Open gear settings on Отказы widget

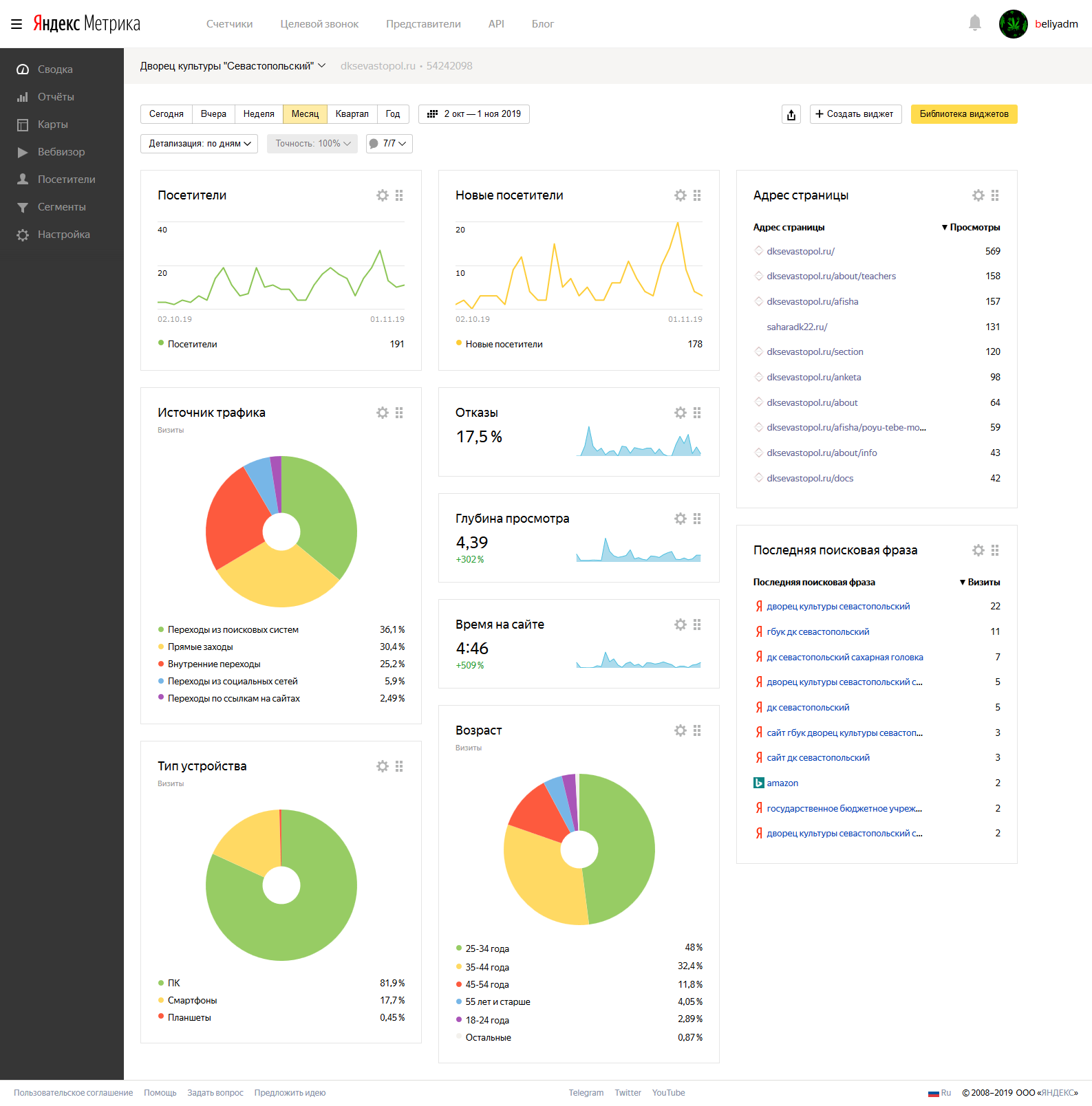(681, 413)
